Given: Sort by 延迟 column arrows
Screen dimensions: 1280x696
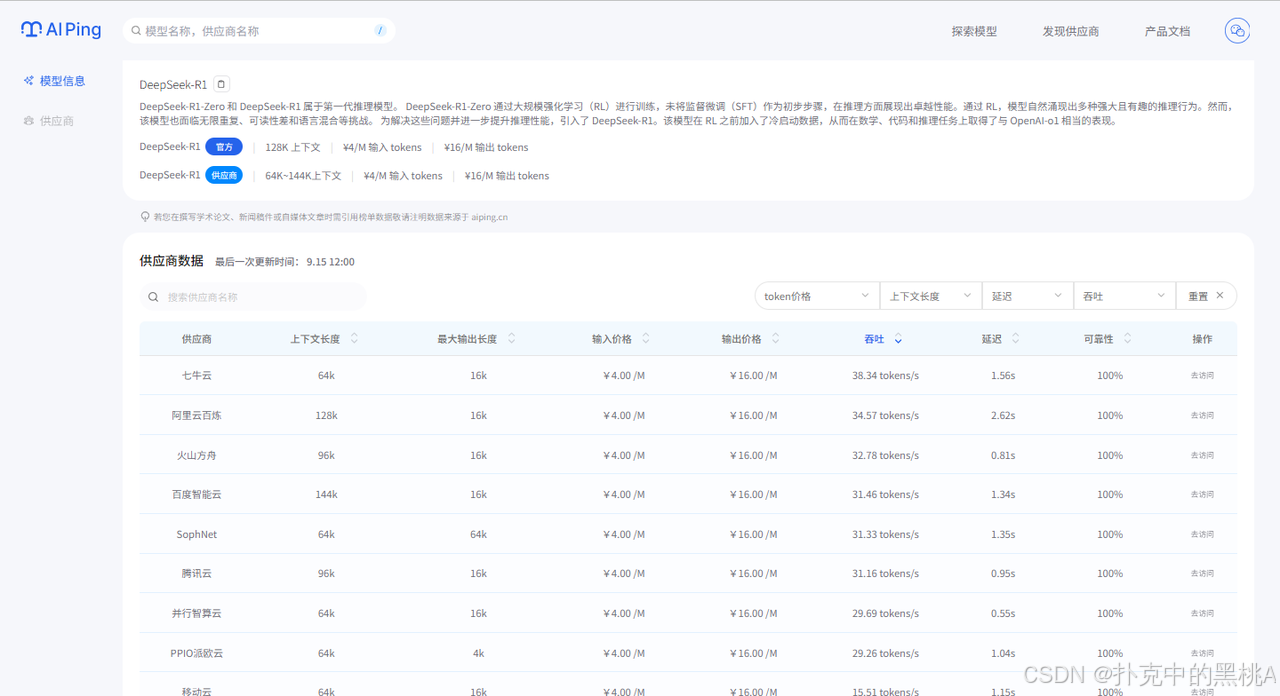Looking at the screenshot, I should coord(1016,339).
